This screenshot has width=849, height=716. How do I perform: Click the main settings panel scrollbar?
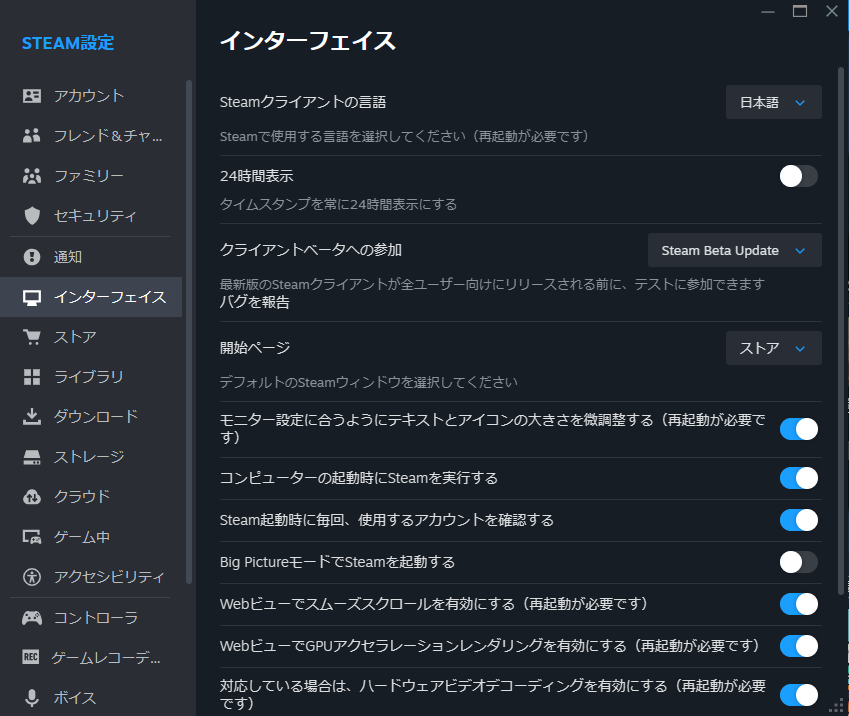coord(841,330)
